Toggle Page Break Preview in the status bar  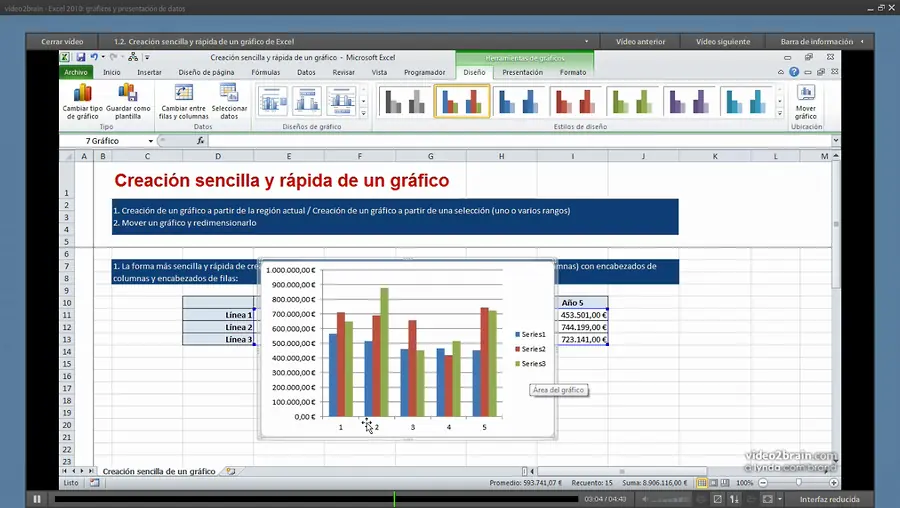[725, 483]
